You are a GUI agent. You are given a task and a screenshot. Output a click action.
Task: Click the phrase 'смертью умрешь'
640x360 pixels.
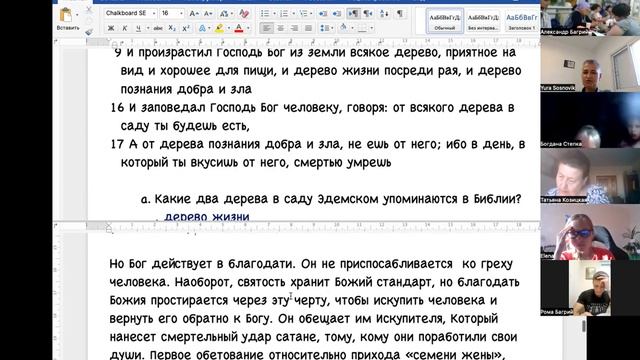342,163
